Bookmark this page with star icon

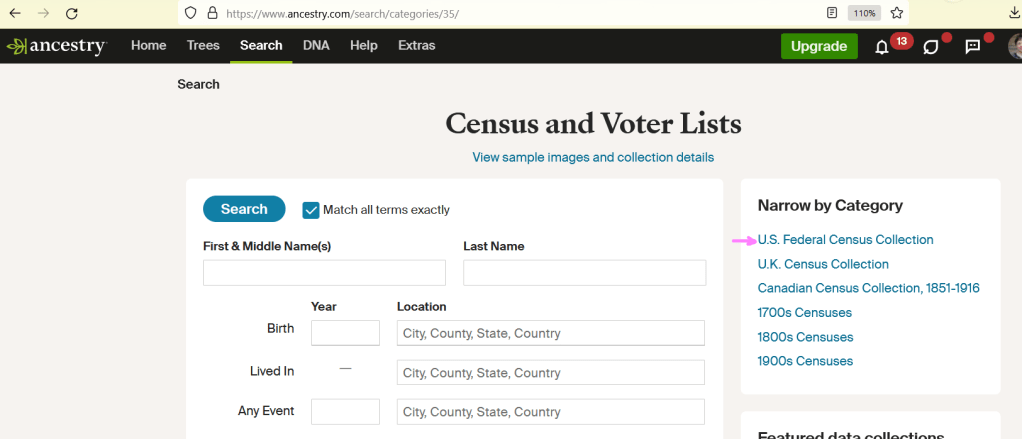(896, 14)
